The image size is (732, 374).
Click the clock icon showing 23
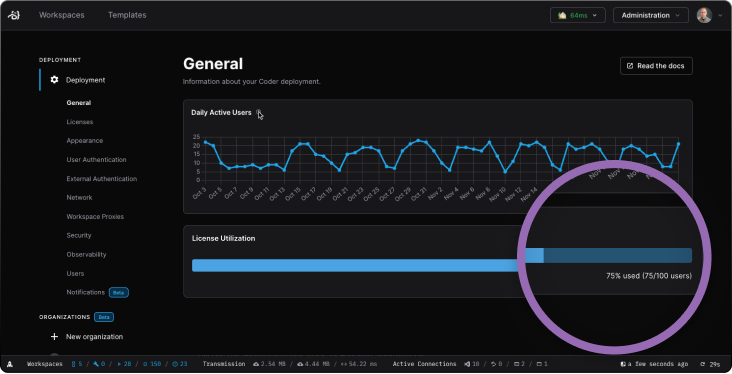pyautogui.click(x=175, y=364)
